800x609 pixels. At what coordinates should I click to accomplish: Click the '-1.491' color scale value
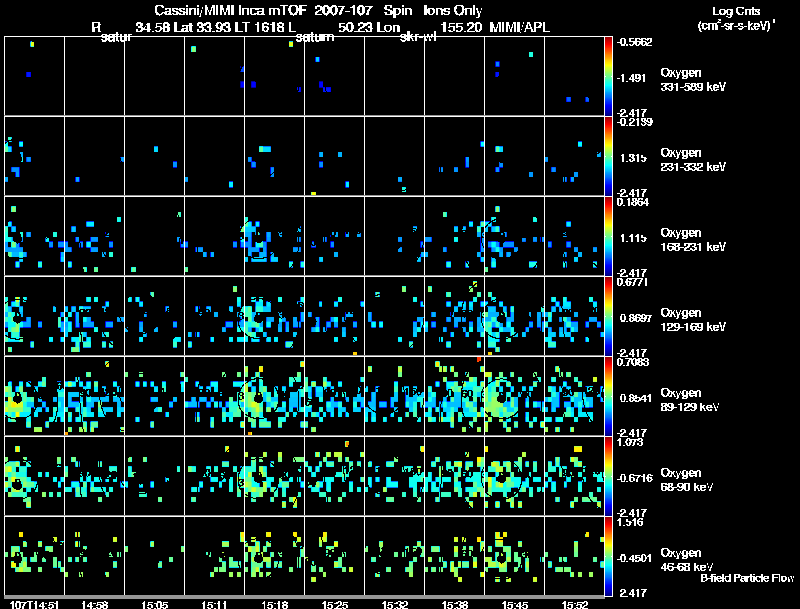click(x=632, y=78)
